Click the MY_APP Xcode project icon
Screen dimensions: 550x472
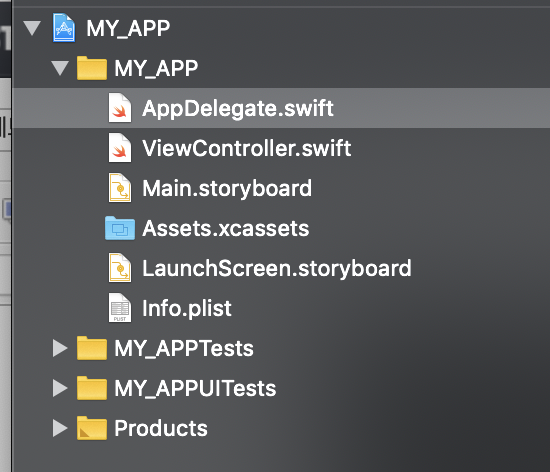pyautogui.click(x=64, y=28)
